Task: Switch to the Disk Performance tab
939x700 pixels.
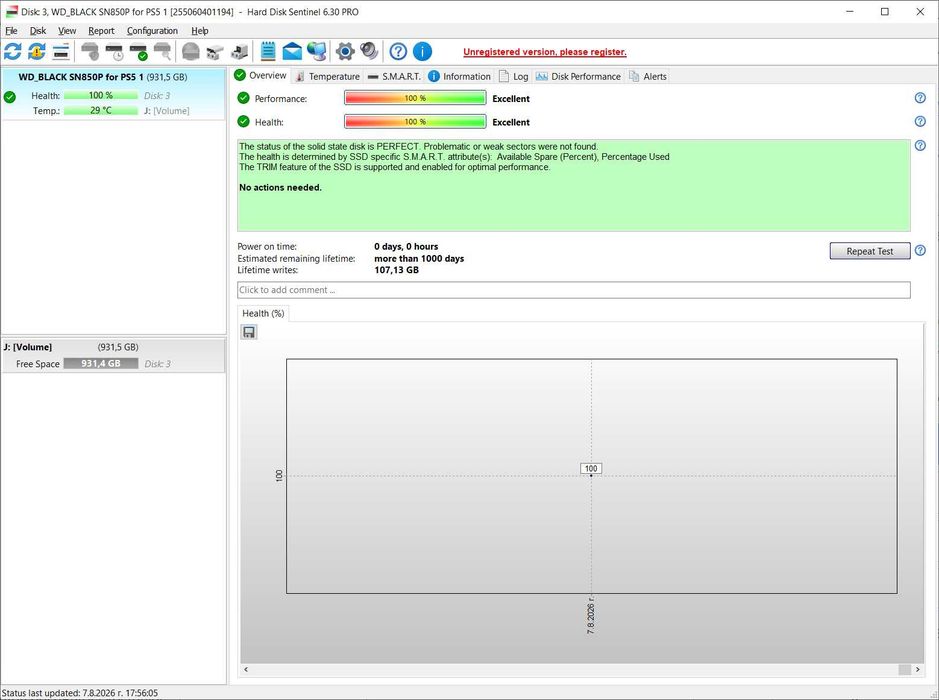Action: coord(578,77)
